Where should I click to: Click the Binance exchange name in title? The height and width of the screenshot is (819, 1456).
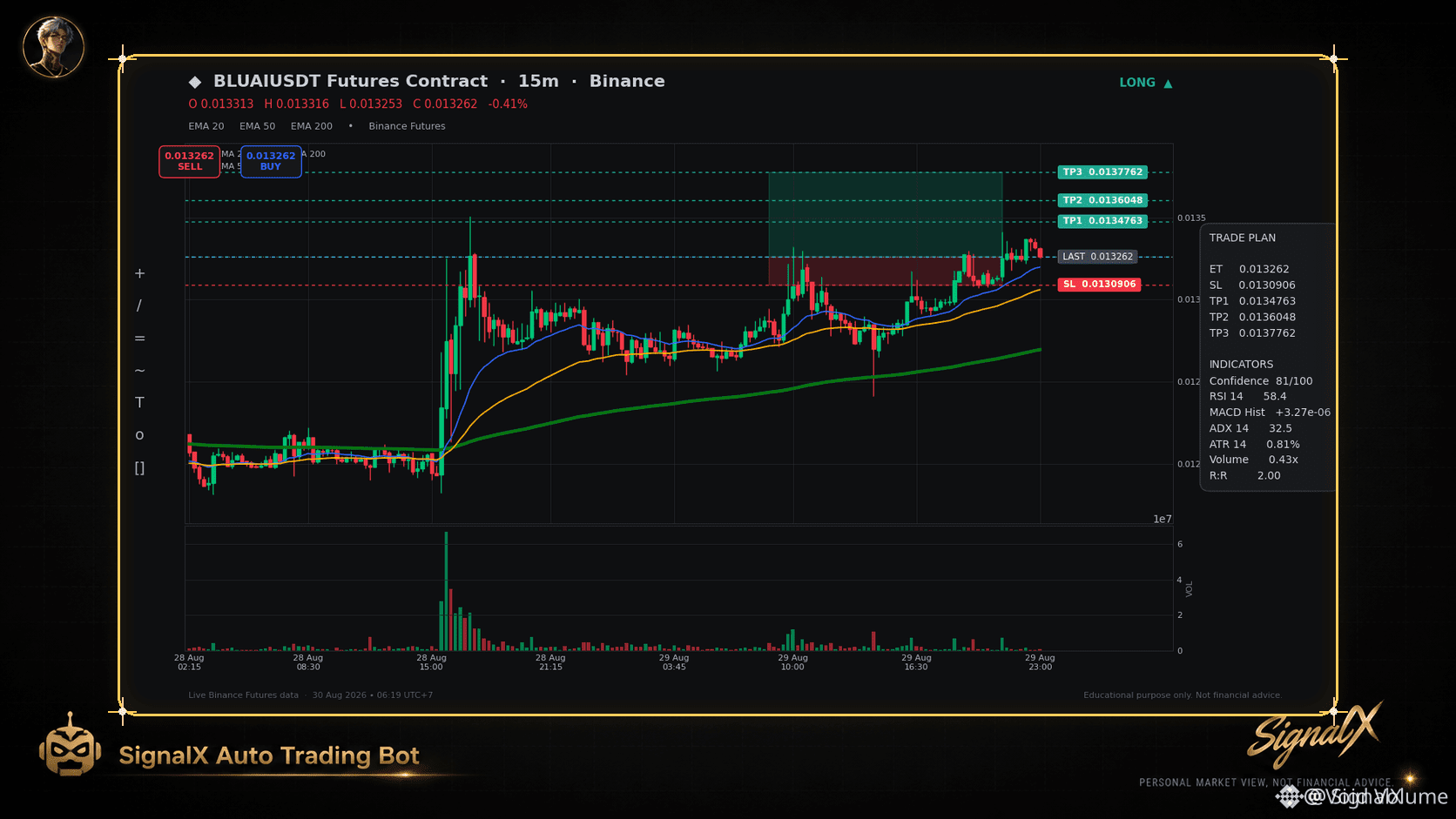[x=627, y=81]
